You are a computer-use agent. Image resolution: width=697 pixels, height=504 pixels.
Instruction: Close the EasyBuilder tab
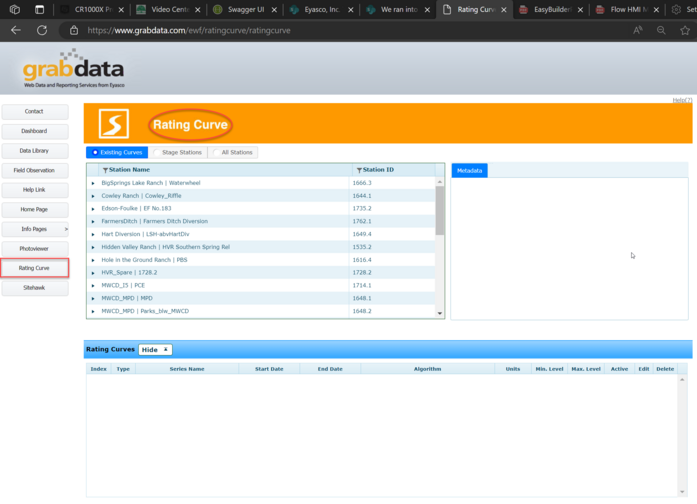point(580,10)
